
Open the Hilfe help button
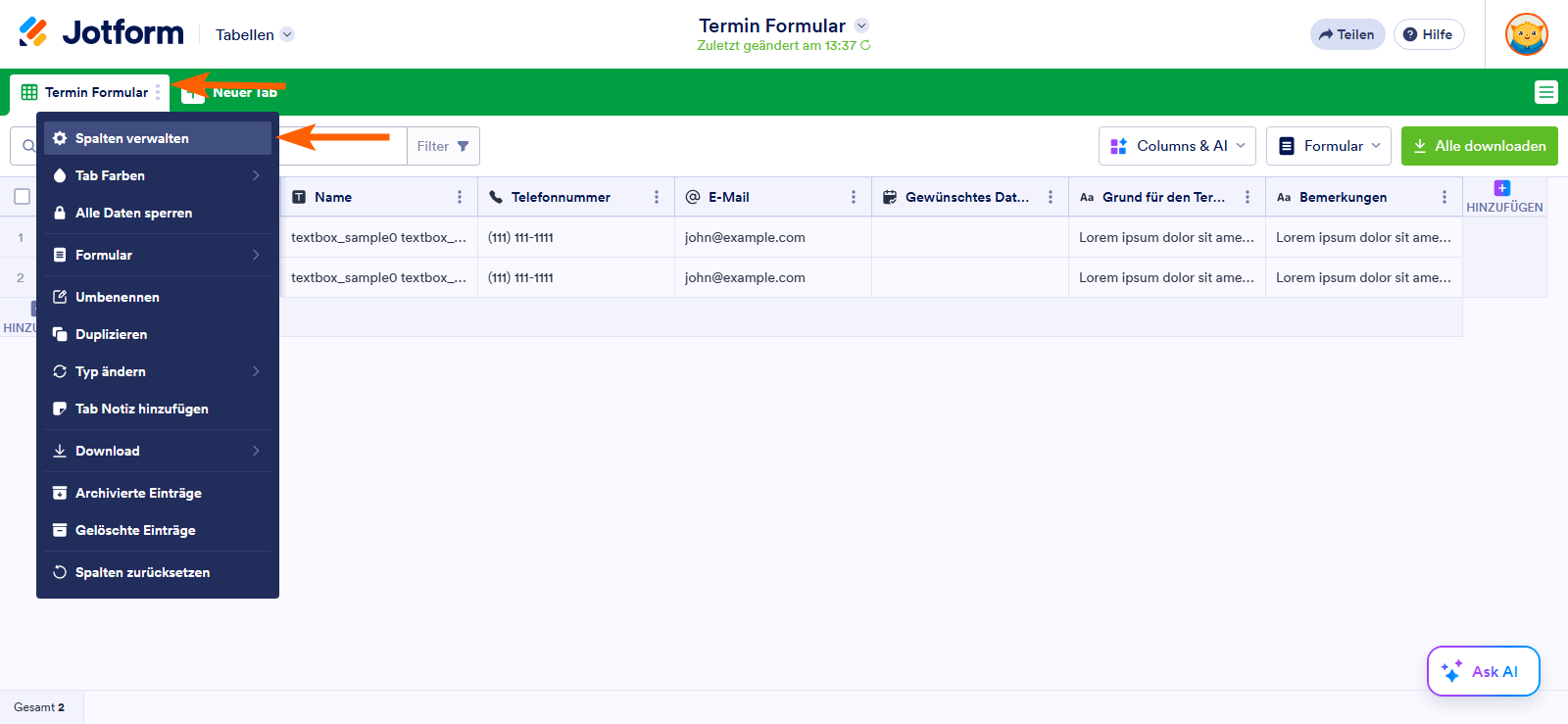[1429, 34]
